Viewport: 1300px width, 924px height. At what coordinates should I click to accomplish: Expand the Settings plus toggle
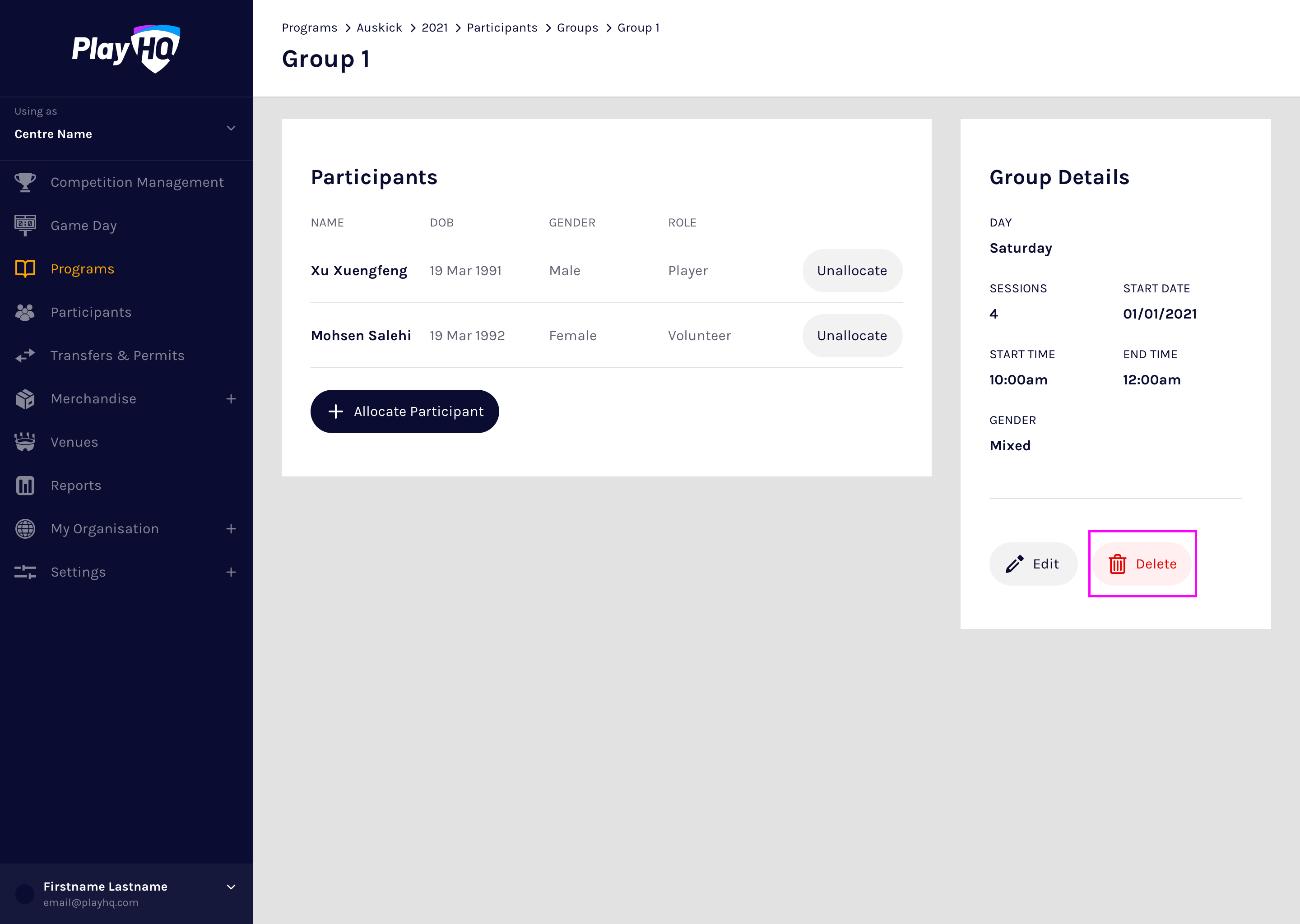(x=231, y=572)
